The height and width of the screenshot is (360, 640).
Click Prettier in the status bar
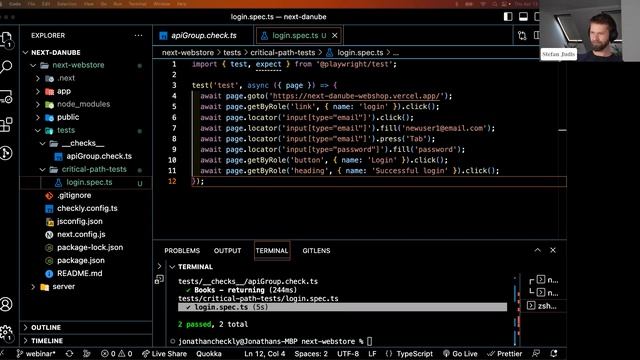tap(504, 354)
